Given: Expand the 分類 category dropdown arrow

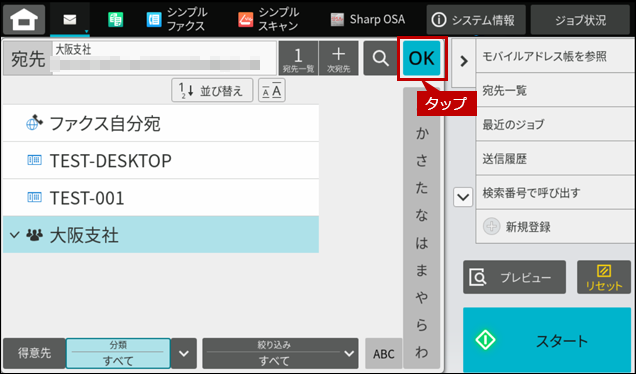Looking at the screenshot, I should (184, 353).
